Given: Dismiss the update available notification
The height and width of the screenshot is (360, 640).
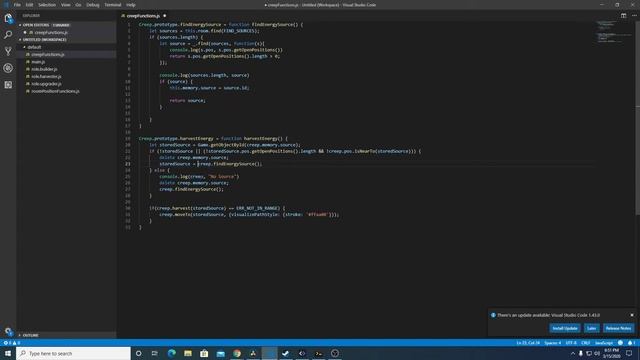Looking at the screenshot, I should (632, 315).
